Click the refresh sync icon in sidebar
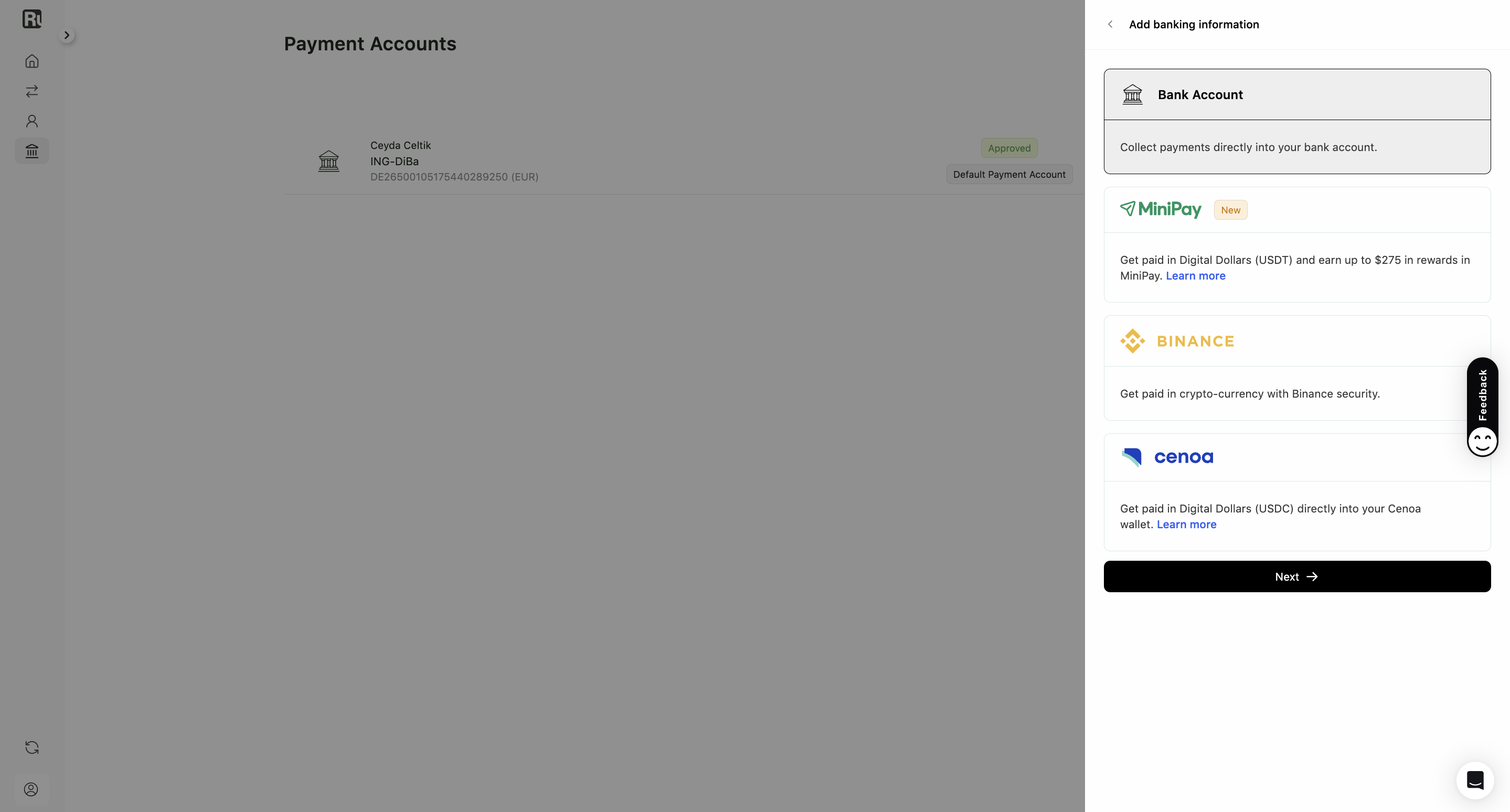The width and height of the screenshot is (1510, 812). coord(31,747)
